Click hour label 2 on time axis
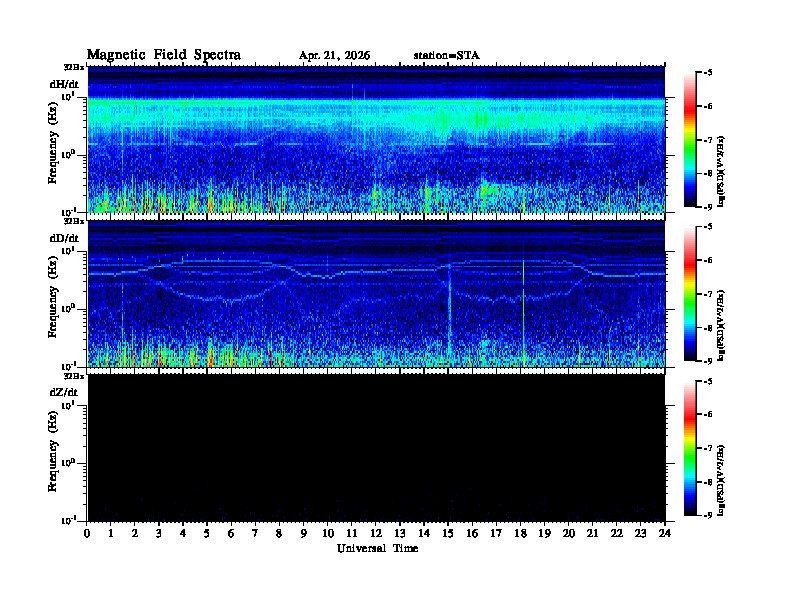The width and height of the screenshot is (792, 612). pyautogui.click(x=134, y=533)
